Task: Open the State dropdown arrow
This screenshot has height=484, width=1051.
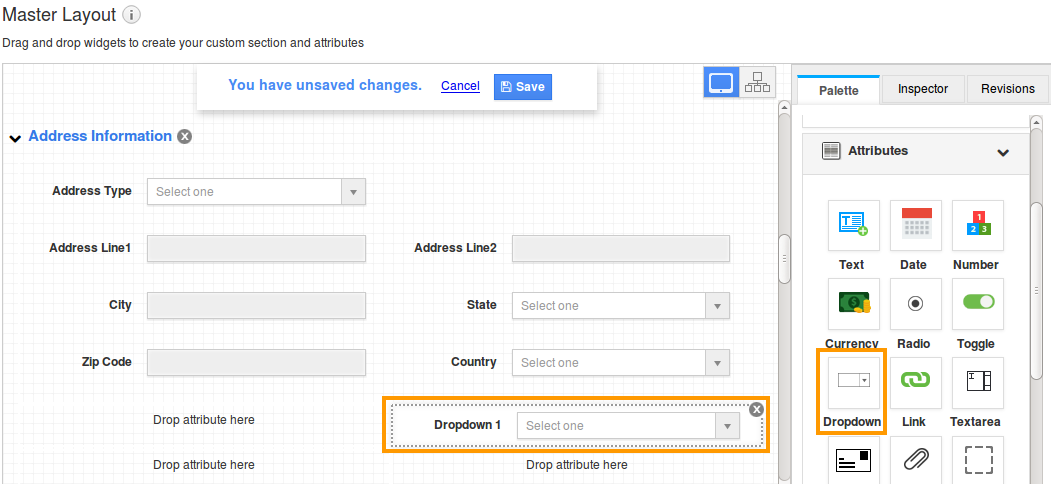Action: (717, 306)
